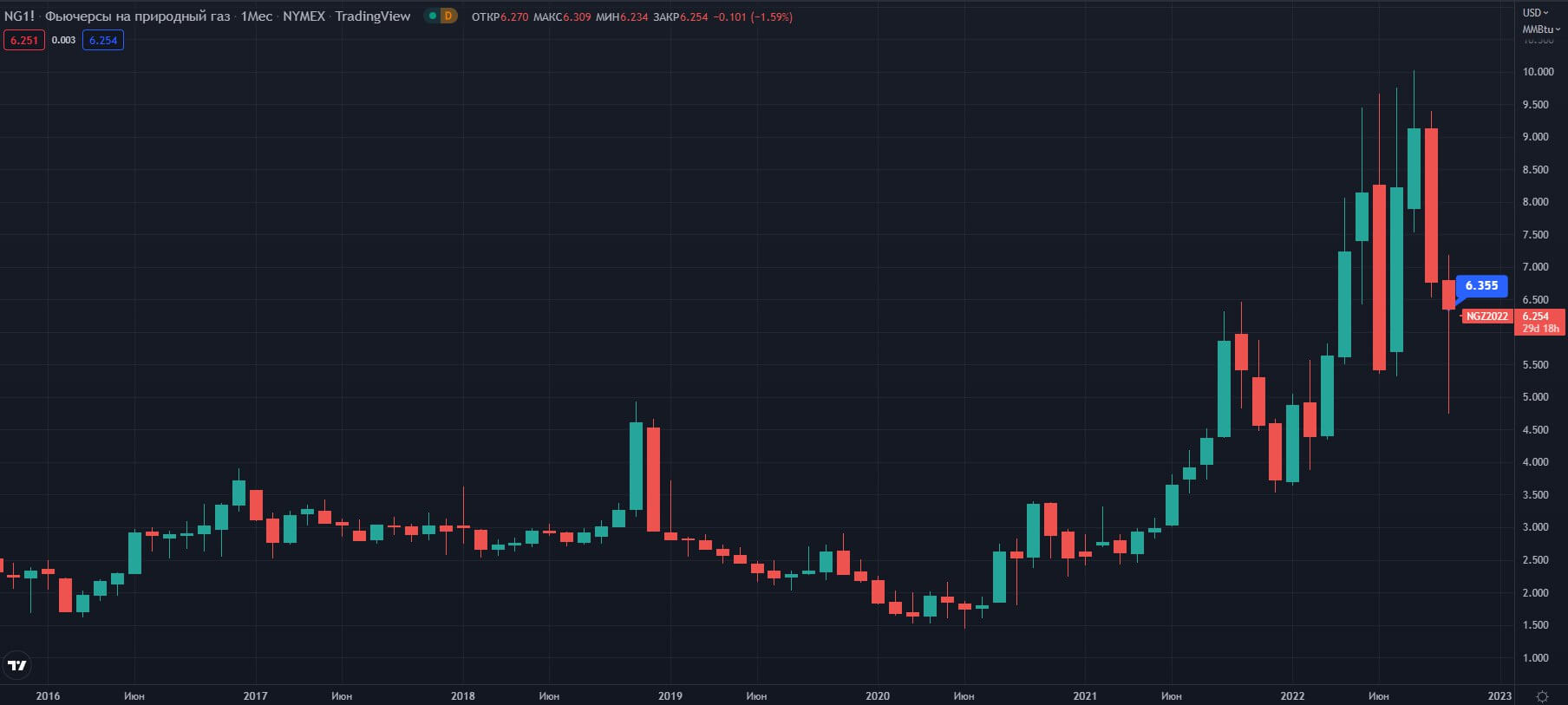Image resolution: width=1568 pixels, height=705 pixels.
Task: Click the blue 6.254 buy button
Action: point(103,40)
